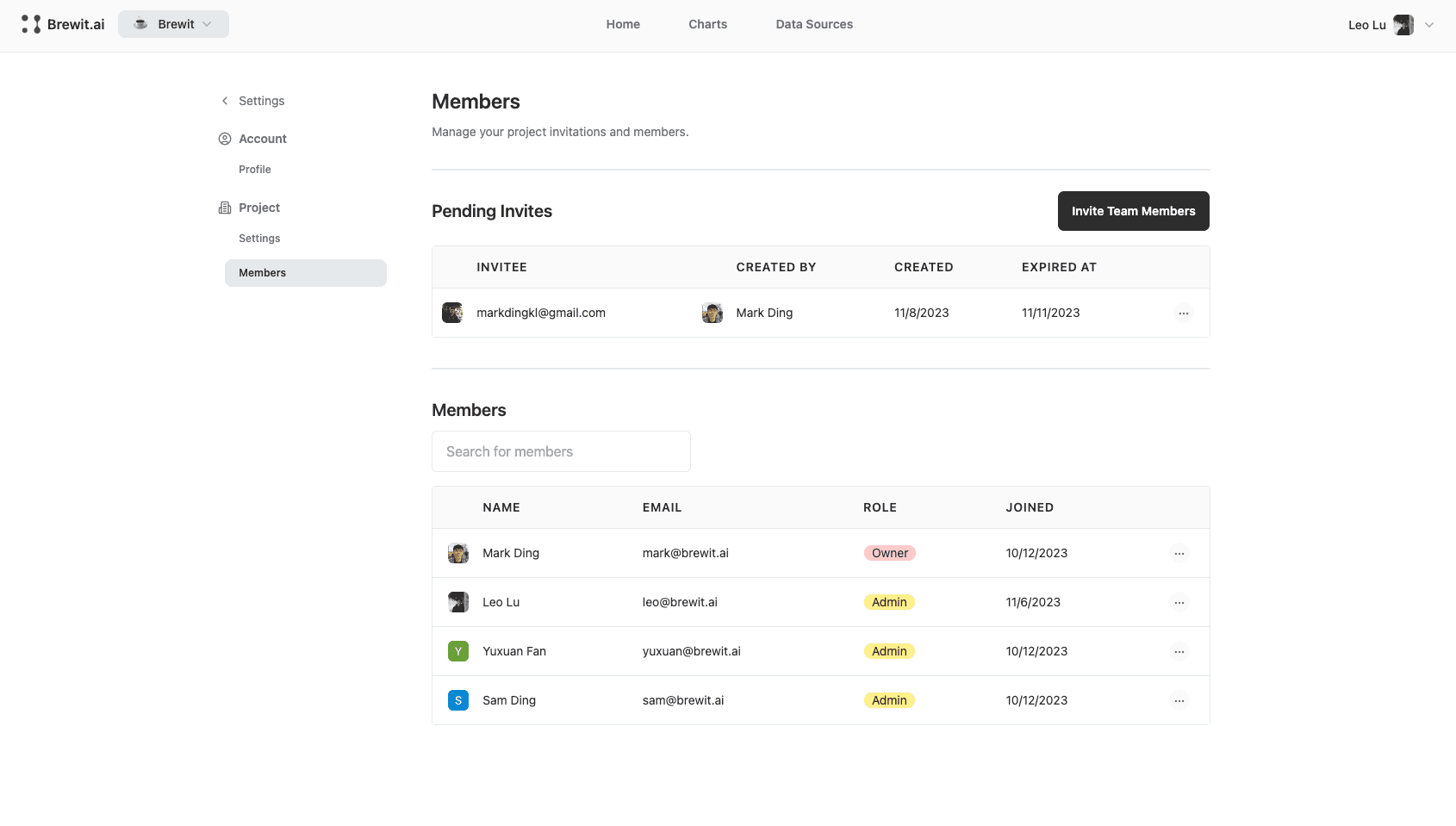
Task: Click the Invite Team Members button
Action: [x=1133, y=211]
